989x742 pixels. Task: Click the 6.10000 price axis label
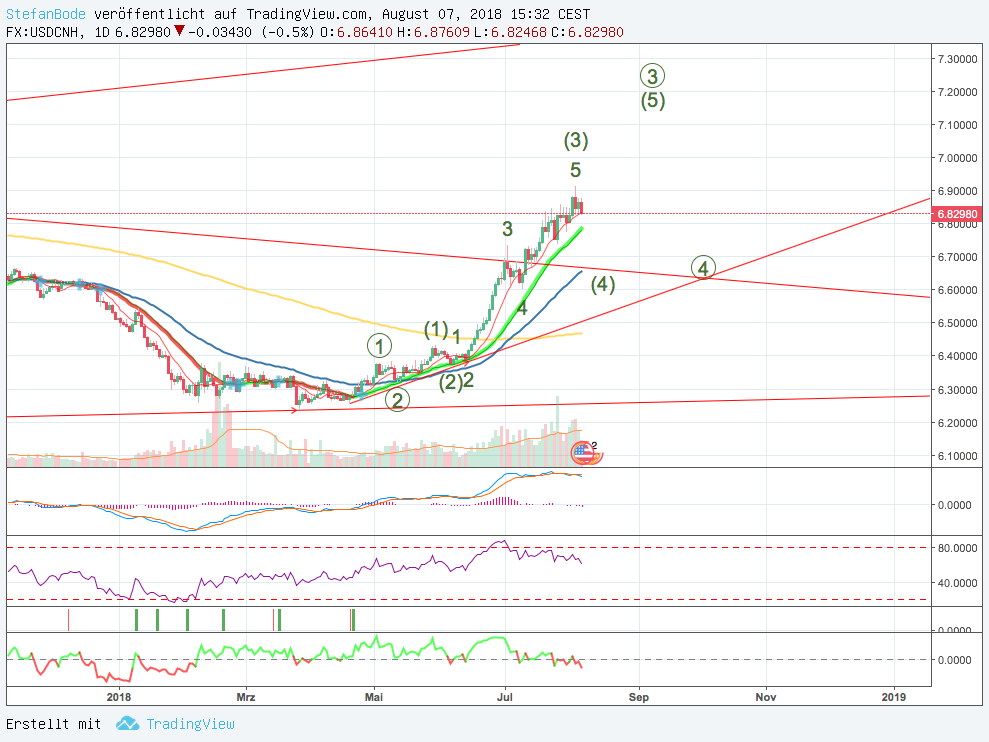(x=957, y=456)
